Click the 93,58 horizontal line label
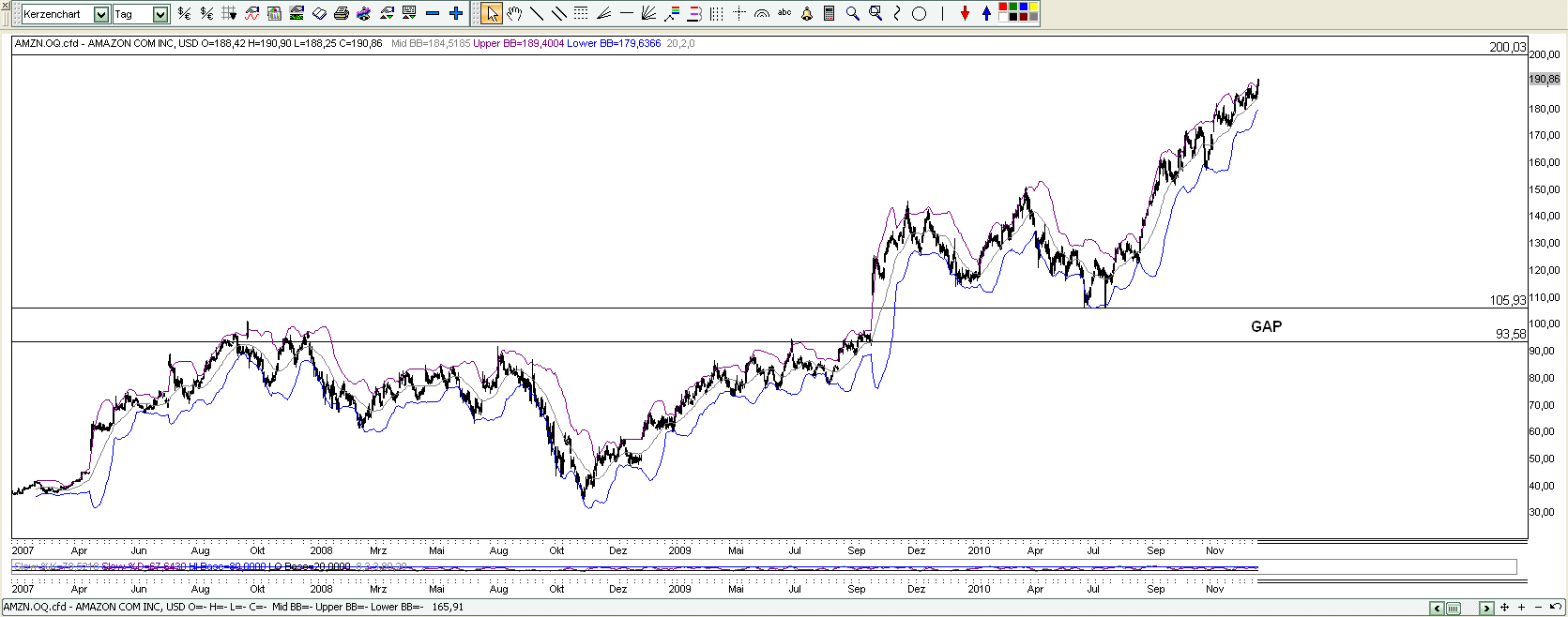 pyautogui.click(x=1511, y=334)
